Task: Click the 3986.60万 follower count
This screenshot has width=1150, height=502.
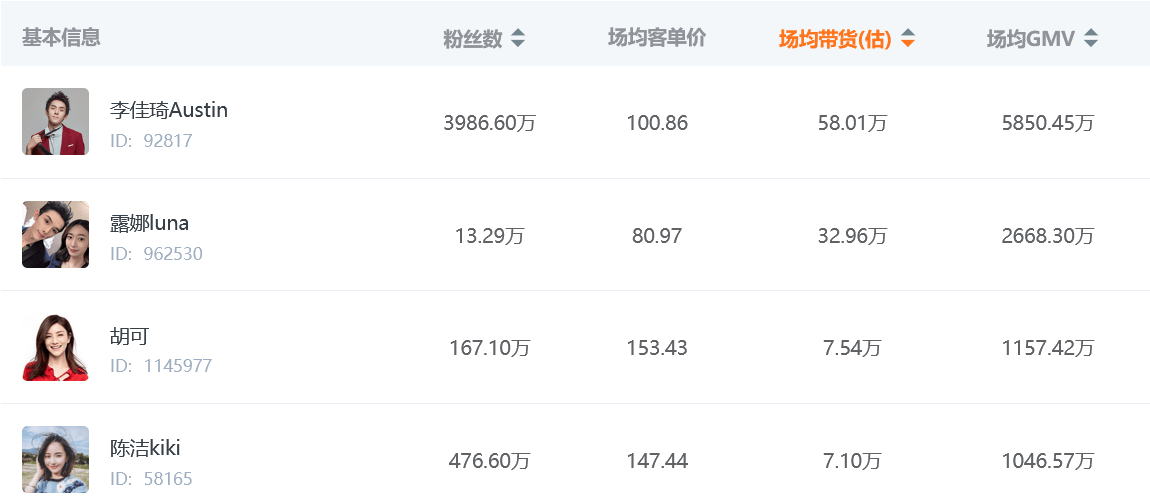Action: coord(490,123)
